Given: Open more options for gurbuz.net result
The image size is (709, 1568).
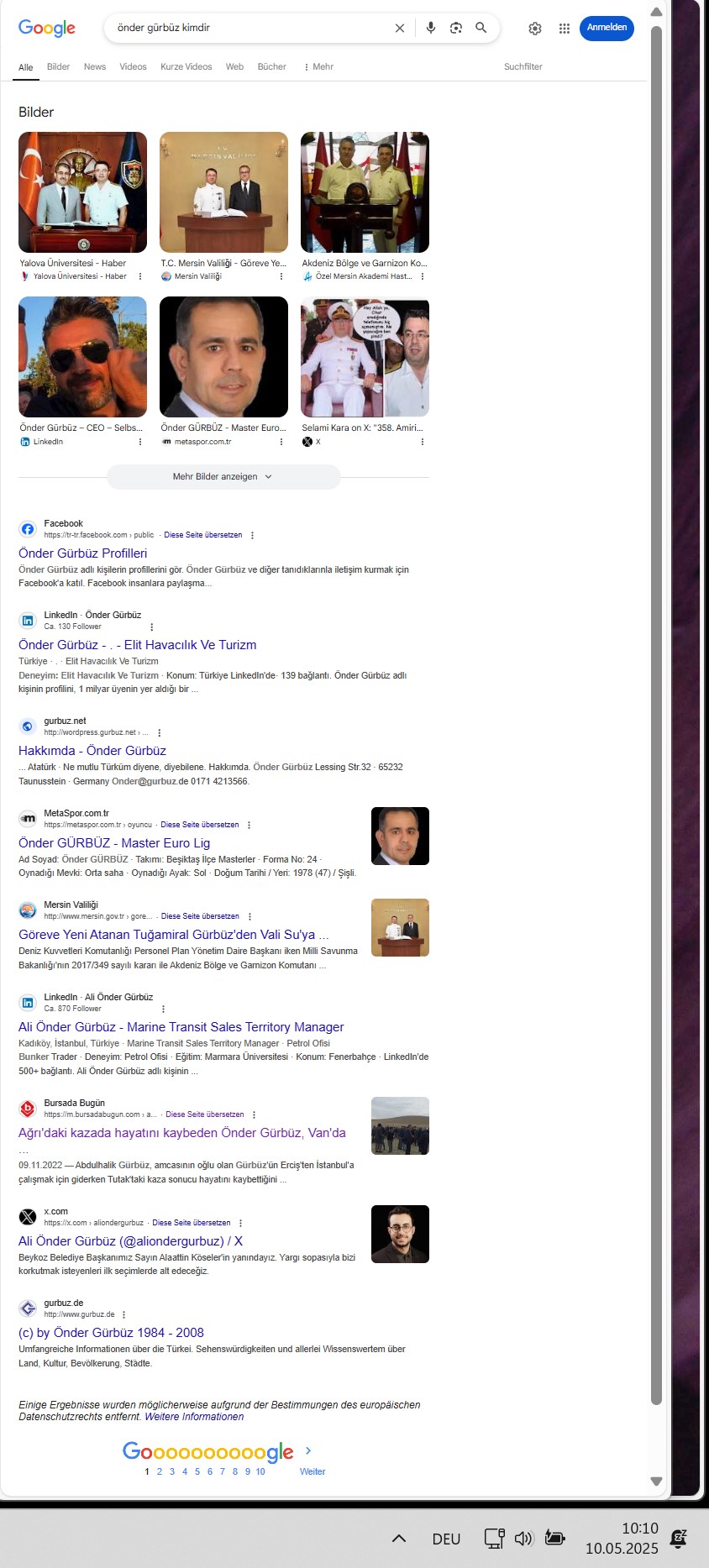Looking at the screenshot, I should coord(160,732).
